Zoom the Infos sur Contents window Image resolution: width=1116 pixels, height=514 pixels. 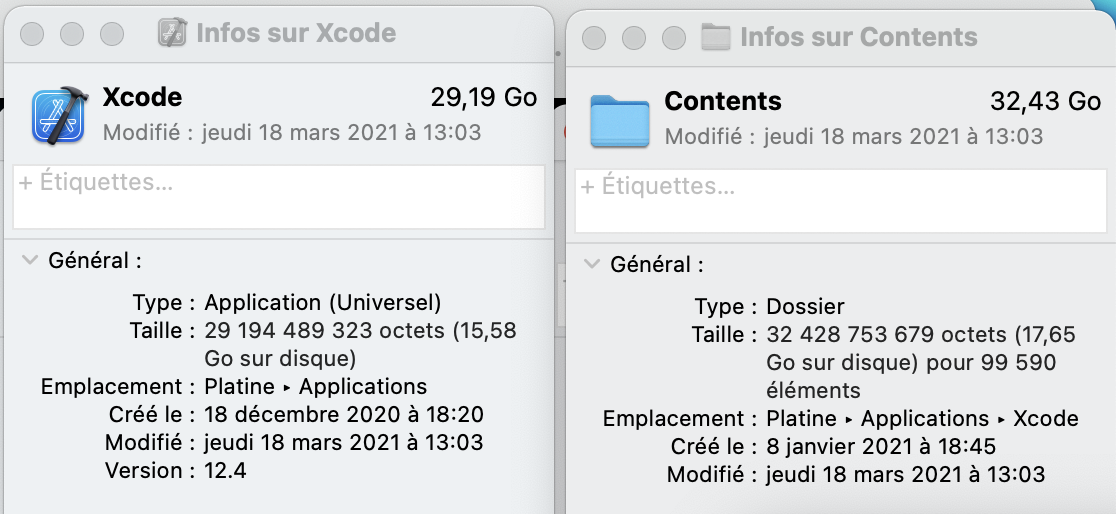[x=674, y=38]
